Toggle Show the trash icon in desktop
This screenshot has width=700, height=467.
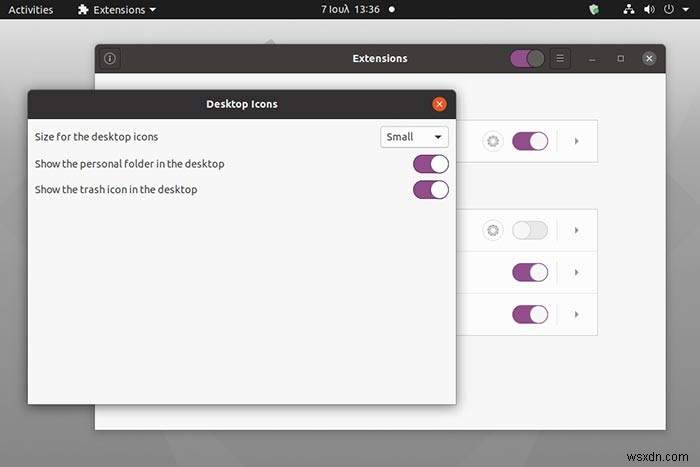coord(430,190)
